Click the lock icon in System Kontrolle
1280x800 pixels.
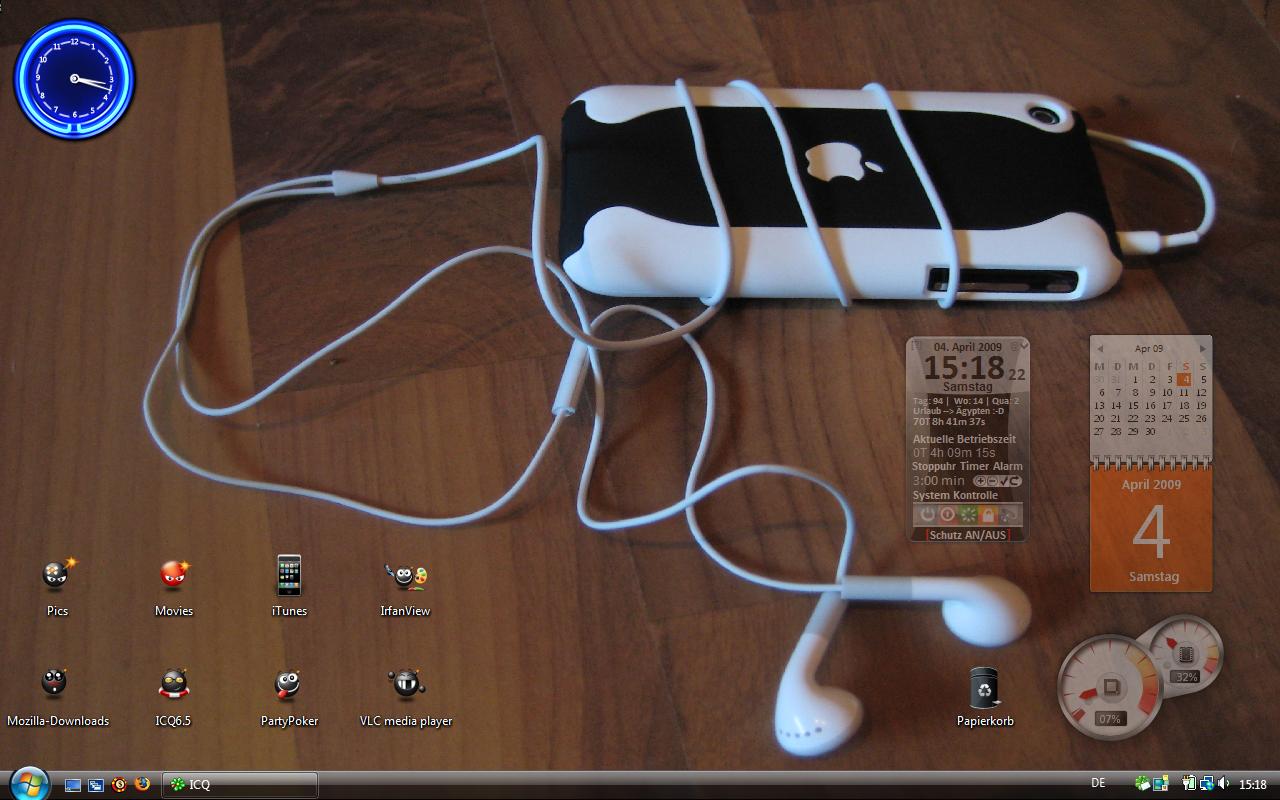tap(989, 515)
